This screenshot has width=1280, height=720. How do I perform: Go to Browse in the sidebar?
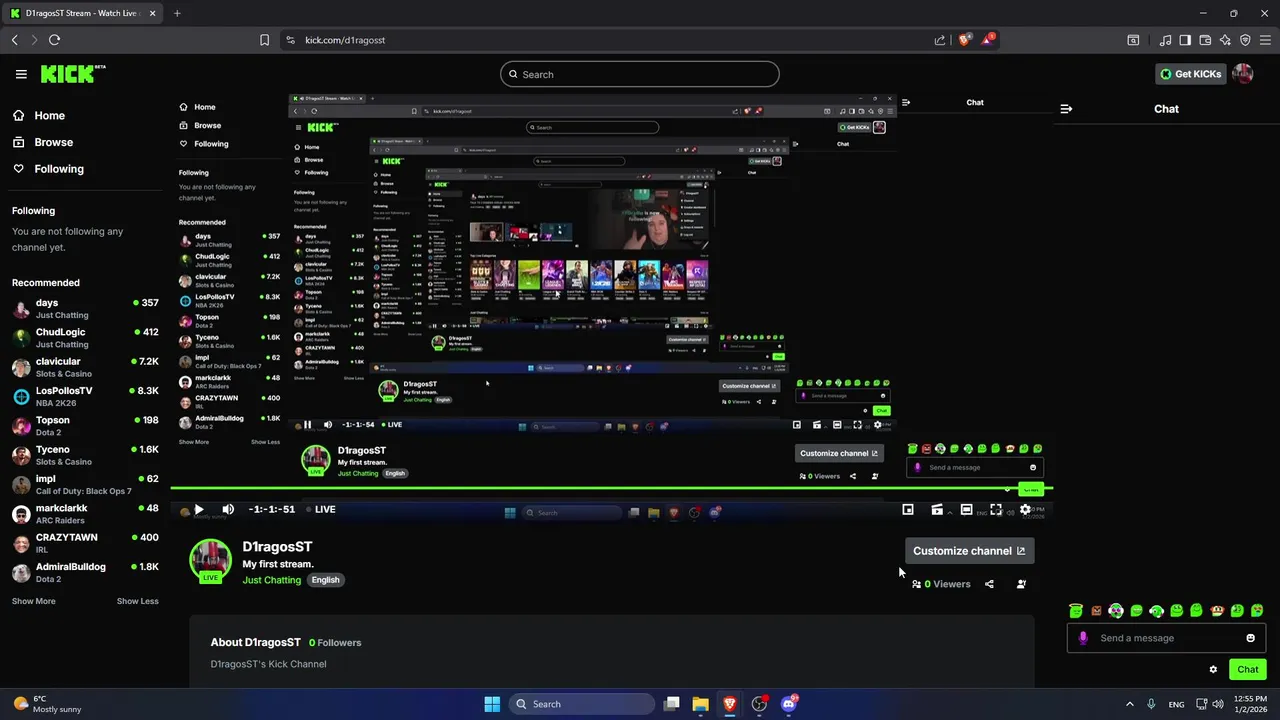[x=43, y=142]
